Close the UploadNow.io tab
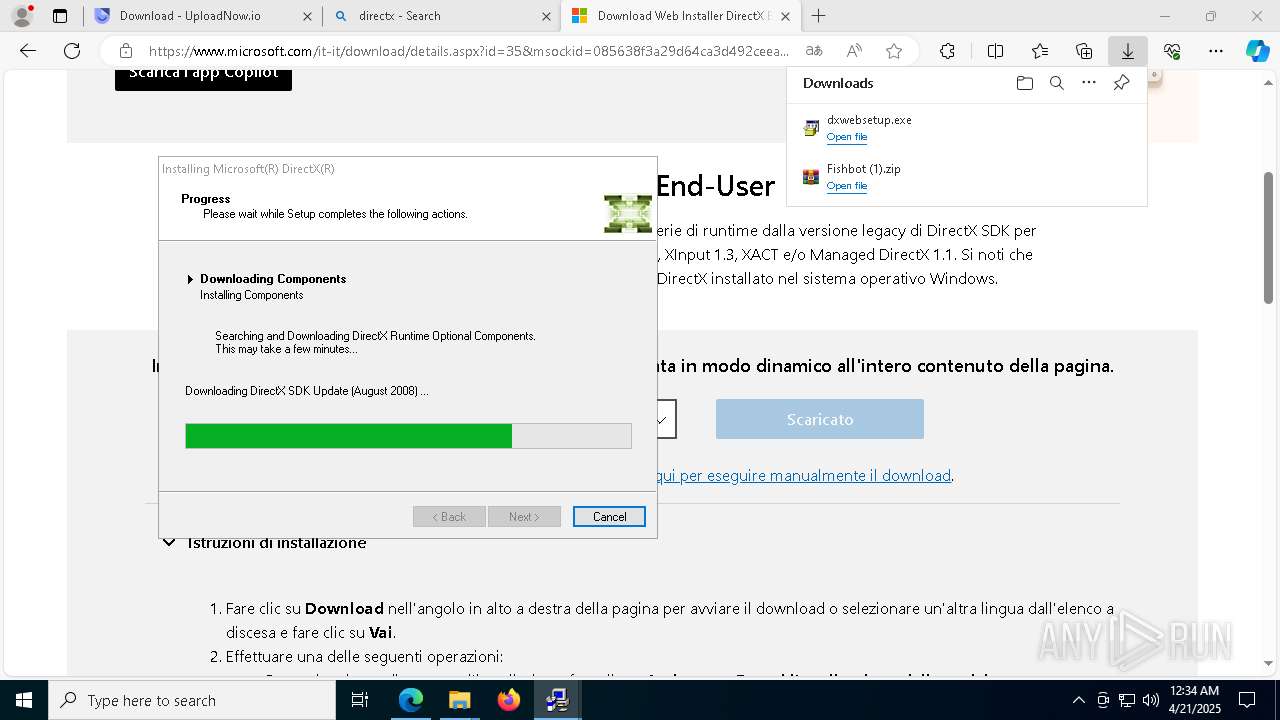Viewport: 1280px width, 720px height. click(x=307, y=16)
